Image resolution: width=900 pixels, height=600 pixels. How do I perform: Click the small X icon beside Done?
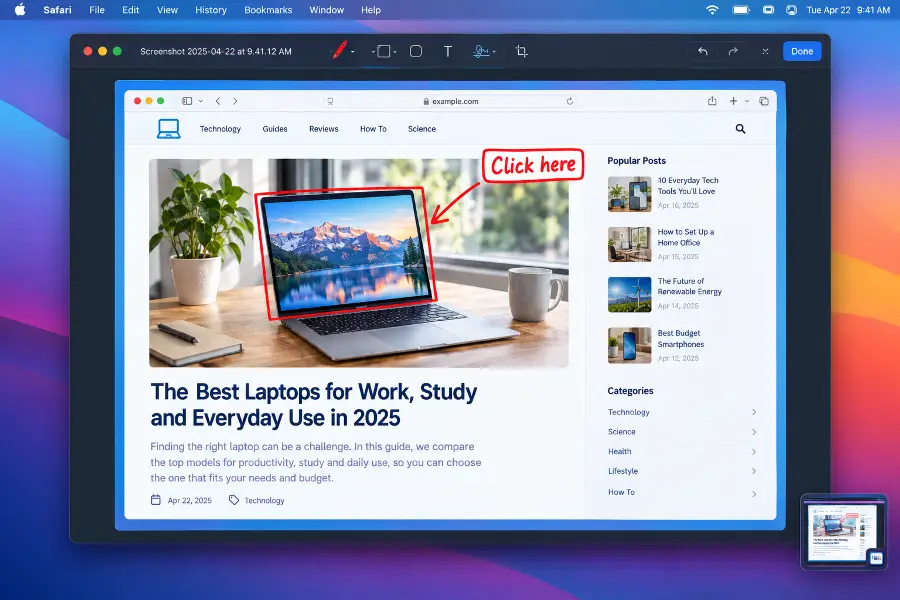pos(765,51)
